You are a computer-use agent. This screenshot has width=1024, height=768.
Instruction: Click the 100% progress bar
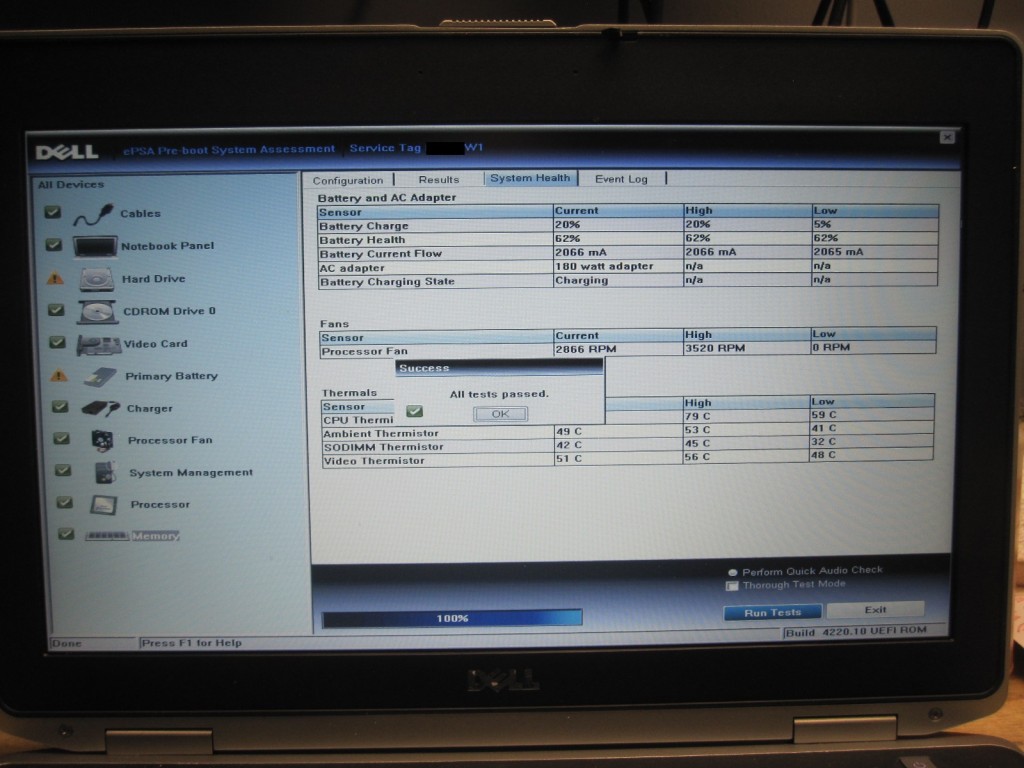tap(452, 618)
